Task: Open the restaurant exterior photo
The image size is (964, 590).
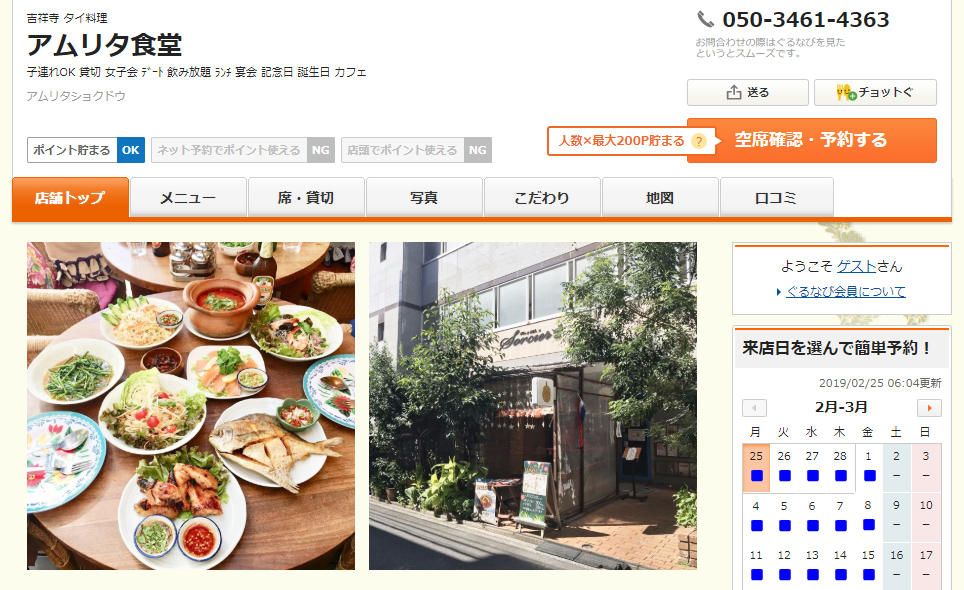Action: (533, 406)
